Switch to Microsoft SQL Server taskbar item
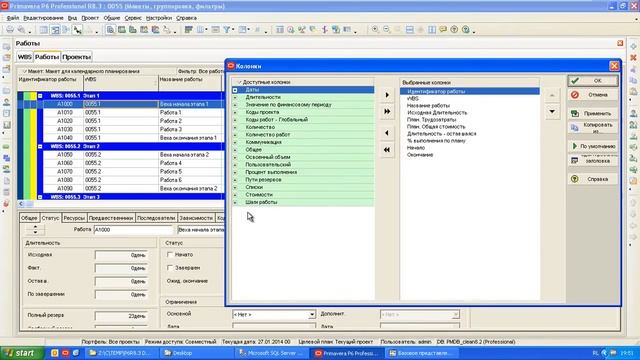640x360 pixels. coord(271,353)
